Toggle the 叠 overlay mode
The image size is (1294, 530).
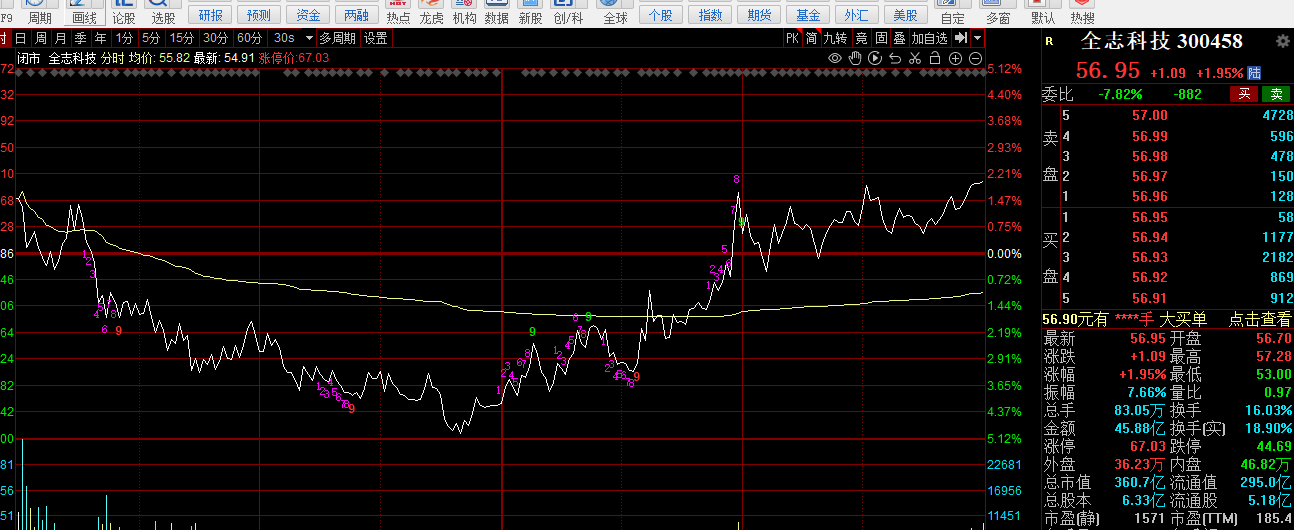[x=900, y=38]
